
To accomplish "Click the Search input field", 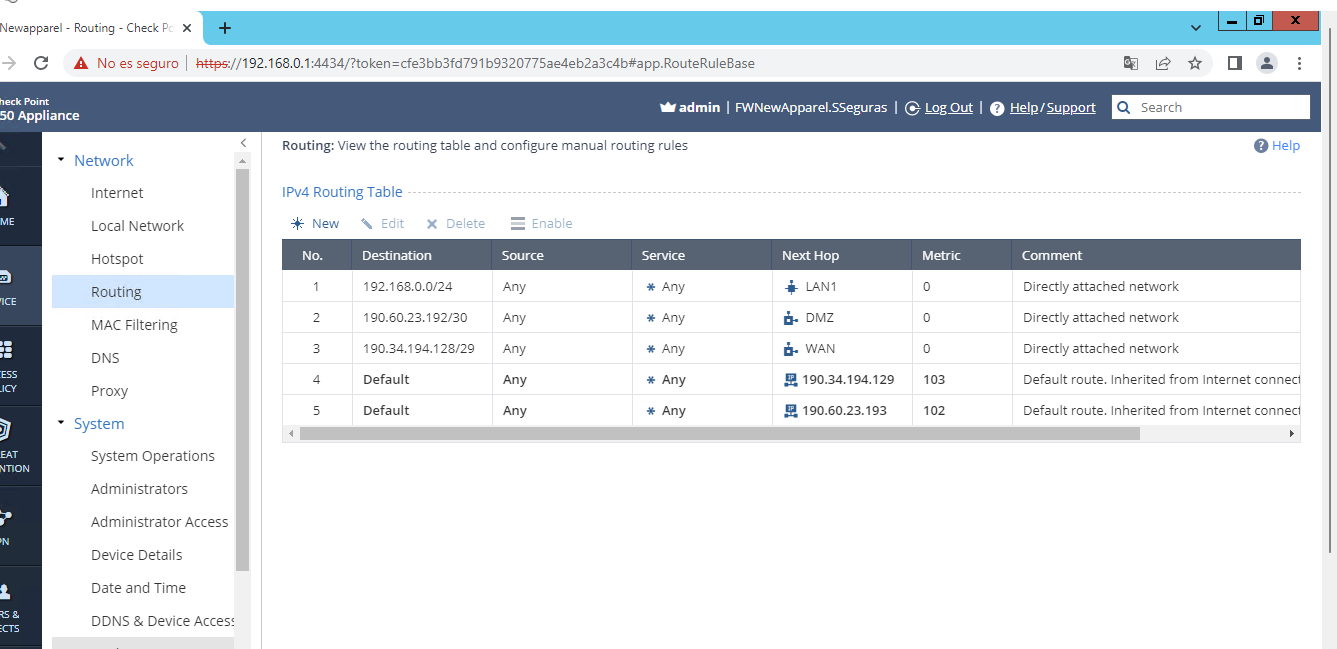I will click(1220, 107).
